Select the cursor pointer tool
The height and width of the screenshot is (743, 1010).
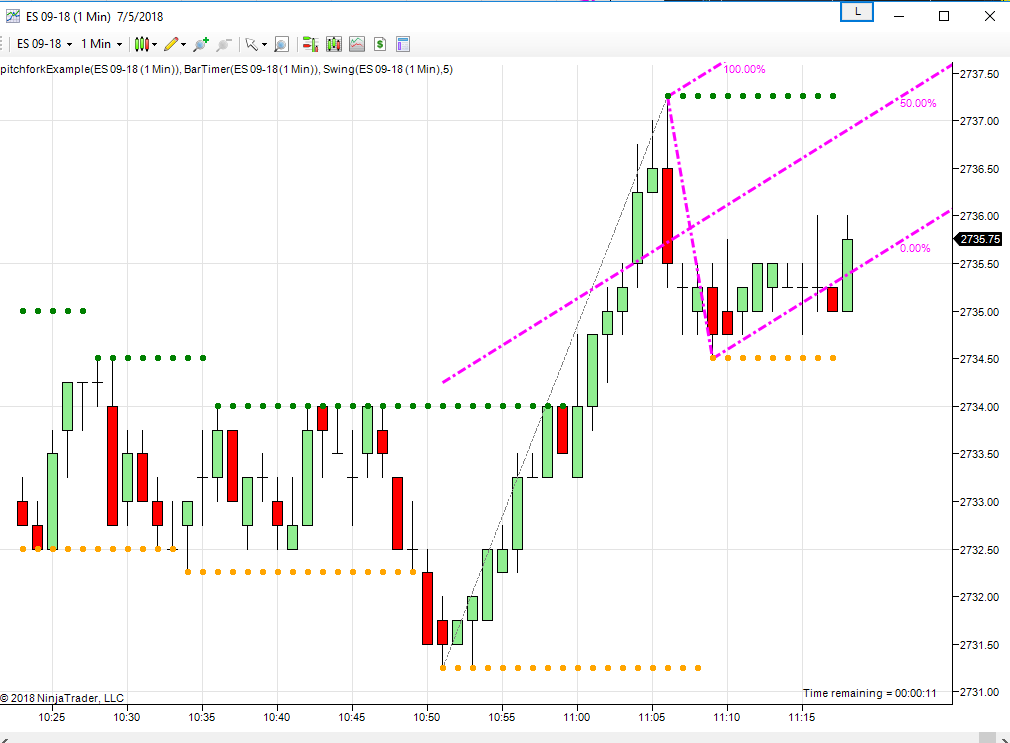(251, 44)
